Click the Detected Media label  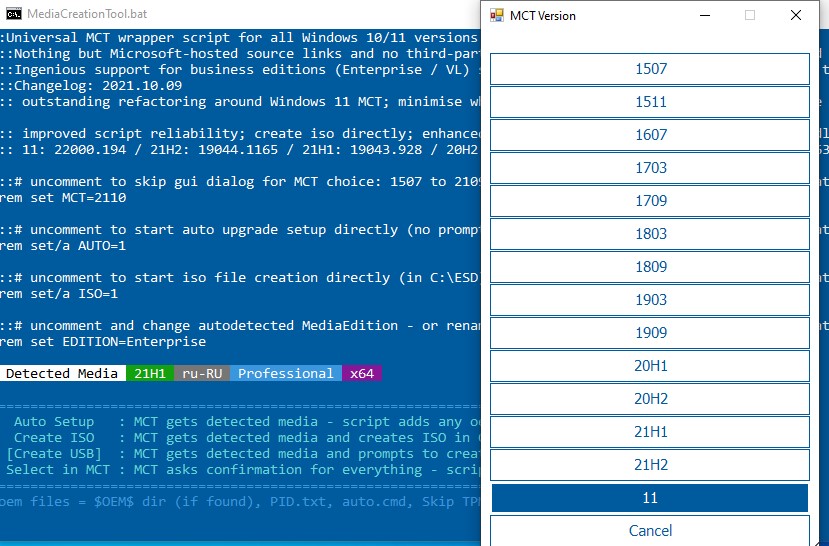point(62,373)
